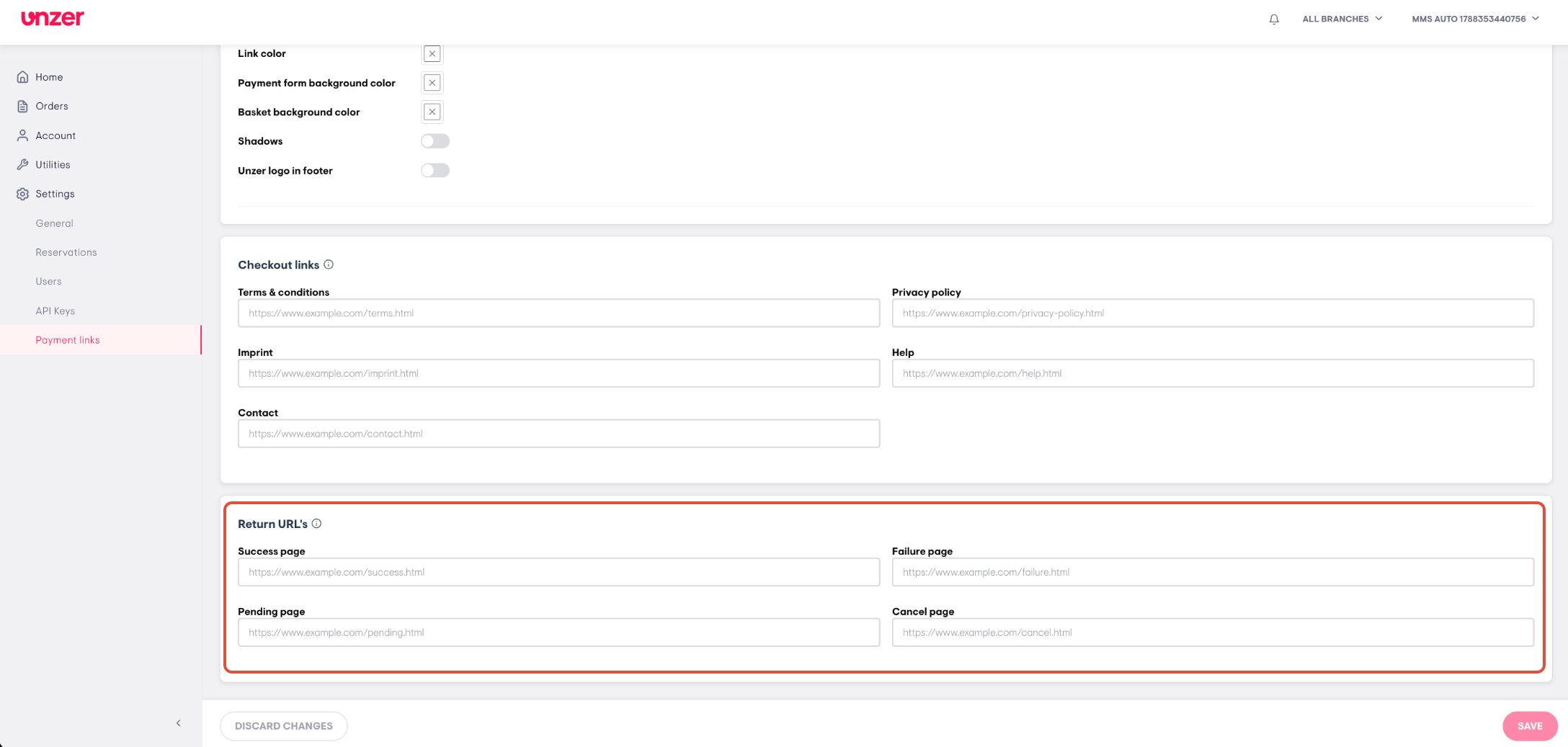The image size is (1568, 747).
Task: Open Basket background color swatch
Action: tap(432, 112)
